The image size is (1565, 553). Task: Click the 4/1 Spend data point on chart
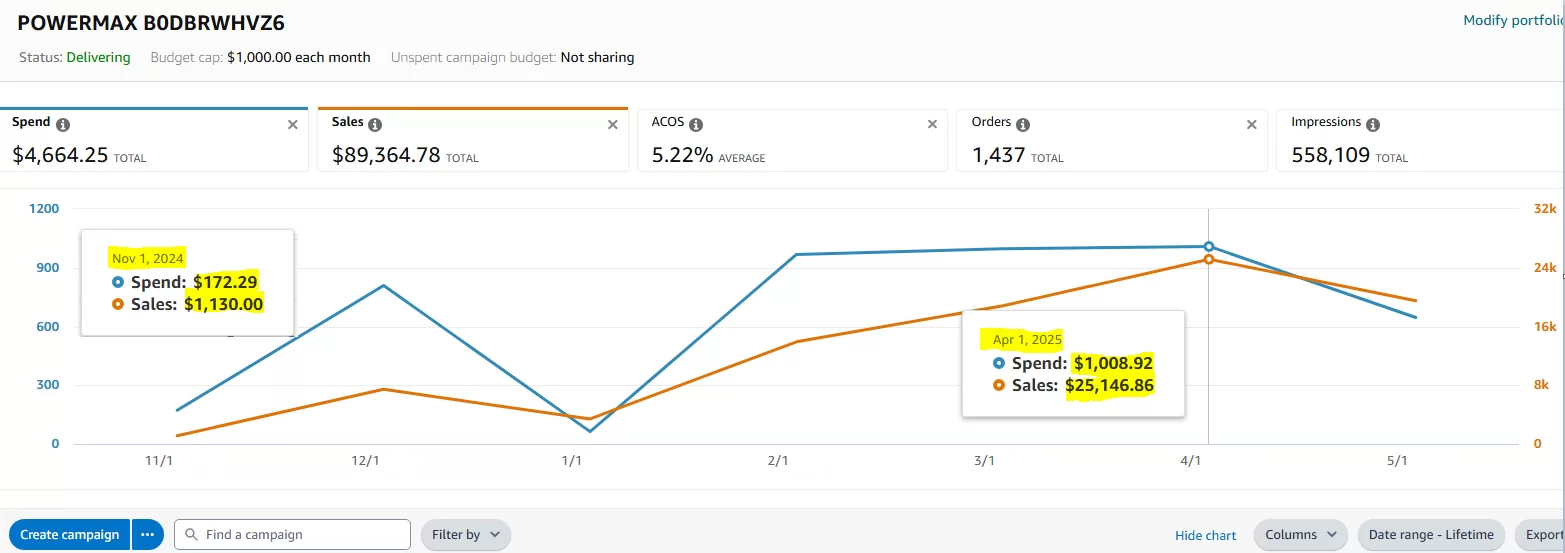[1209, 246]
